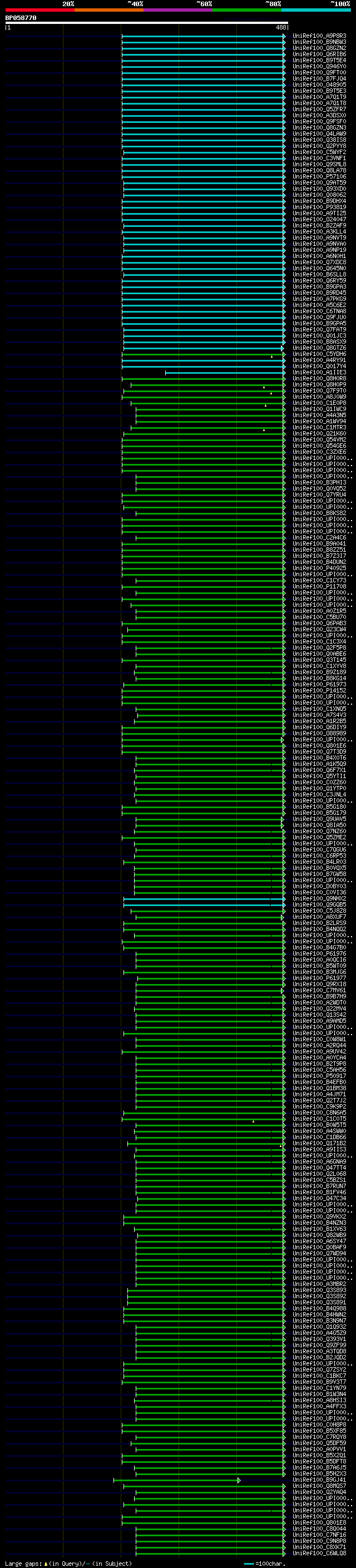Image resolution: width=356 pixels, height=1568 pixels.
Task: Open hit UniRef100_B7FJ04
Action: pos(319,78)
